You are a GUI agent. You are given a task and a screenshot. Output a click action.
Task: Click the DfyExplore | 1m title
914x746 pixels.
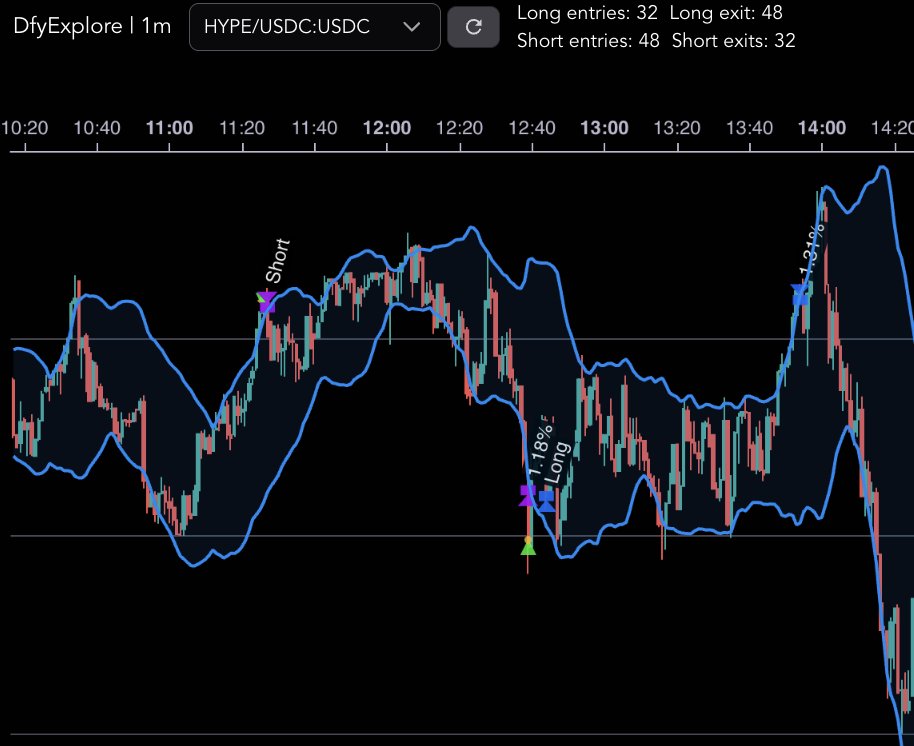tap(92, 26)
